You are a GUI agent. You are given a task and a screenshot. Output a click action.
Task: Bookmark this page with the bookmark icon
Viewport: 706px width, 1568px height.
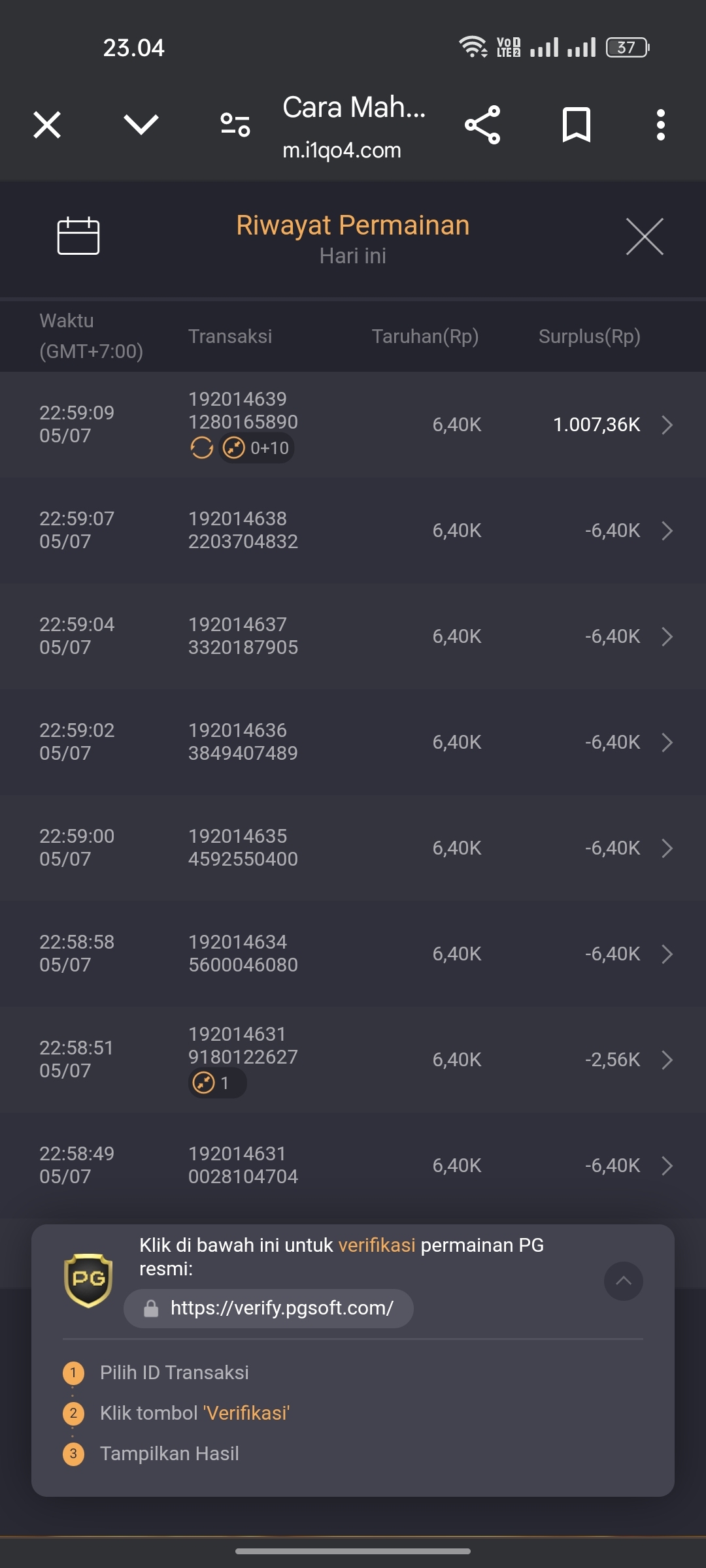[x=577, y=125]
